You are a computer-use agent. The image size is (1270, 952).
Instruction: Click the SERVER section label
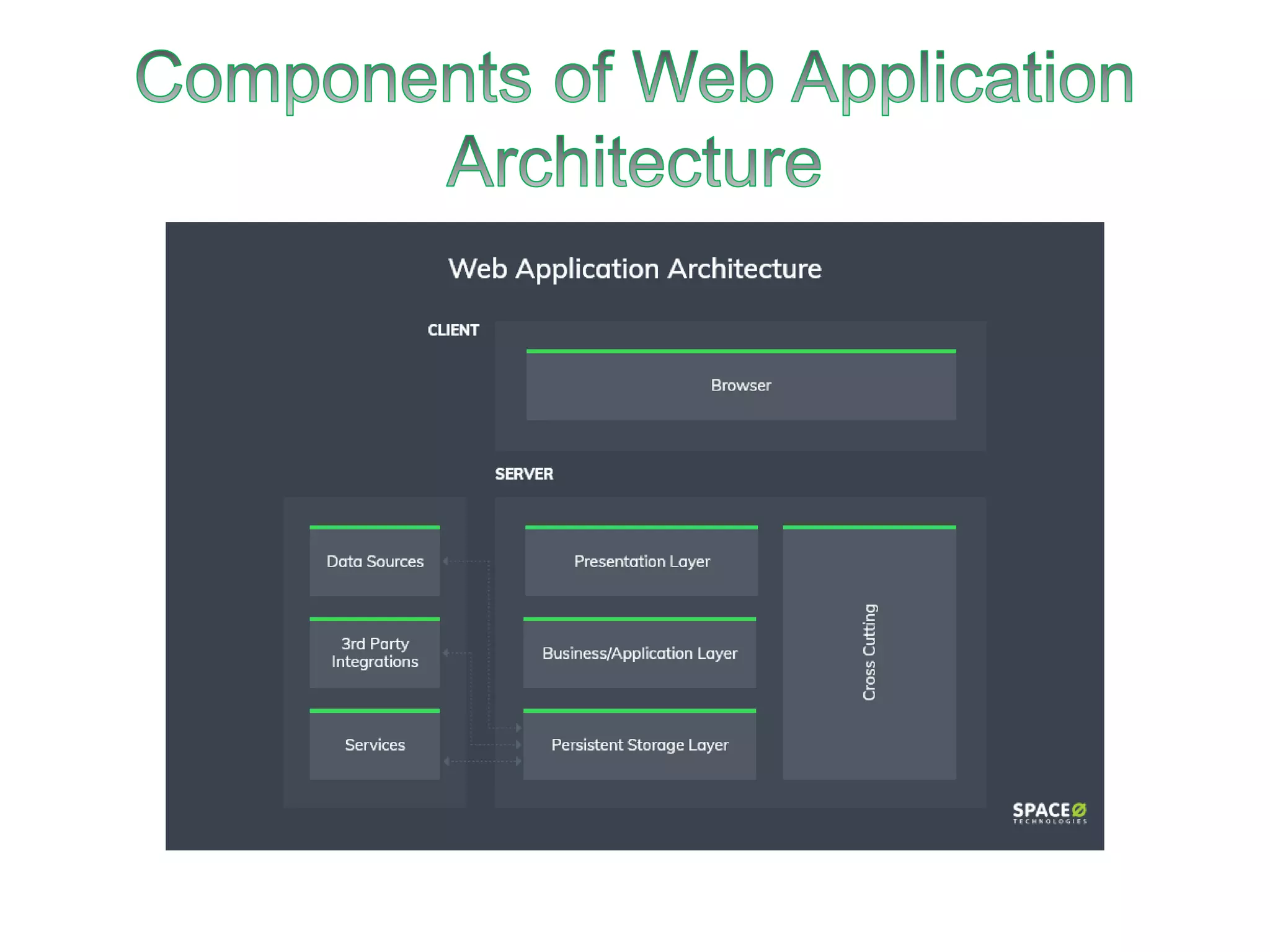point(523,474)
